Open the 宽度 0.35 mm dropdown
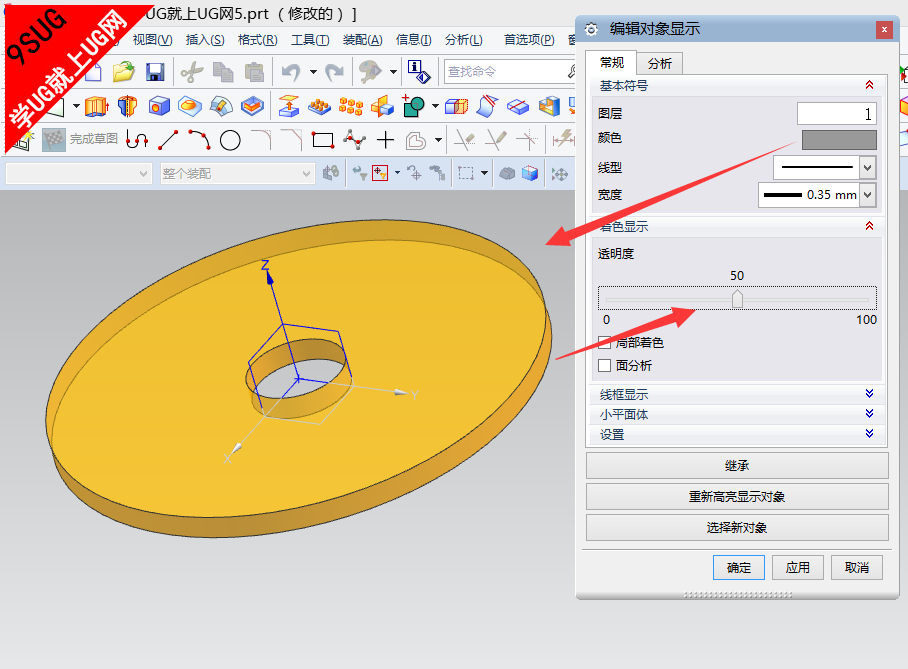The image size is (908, 669). pyautogui.click(x=867, y=195)
